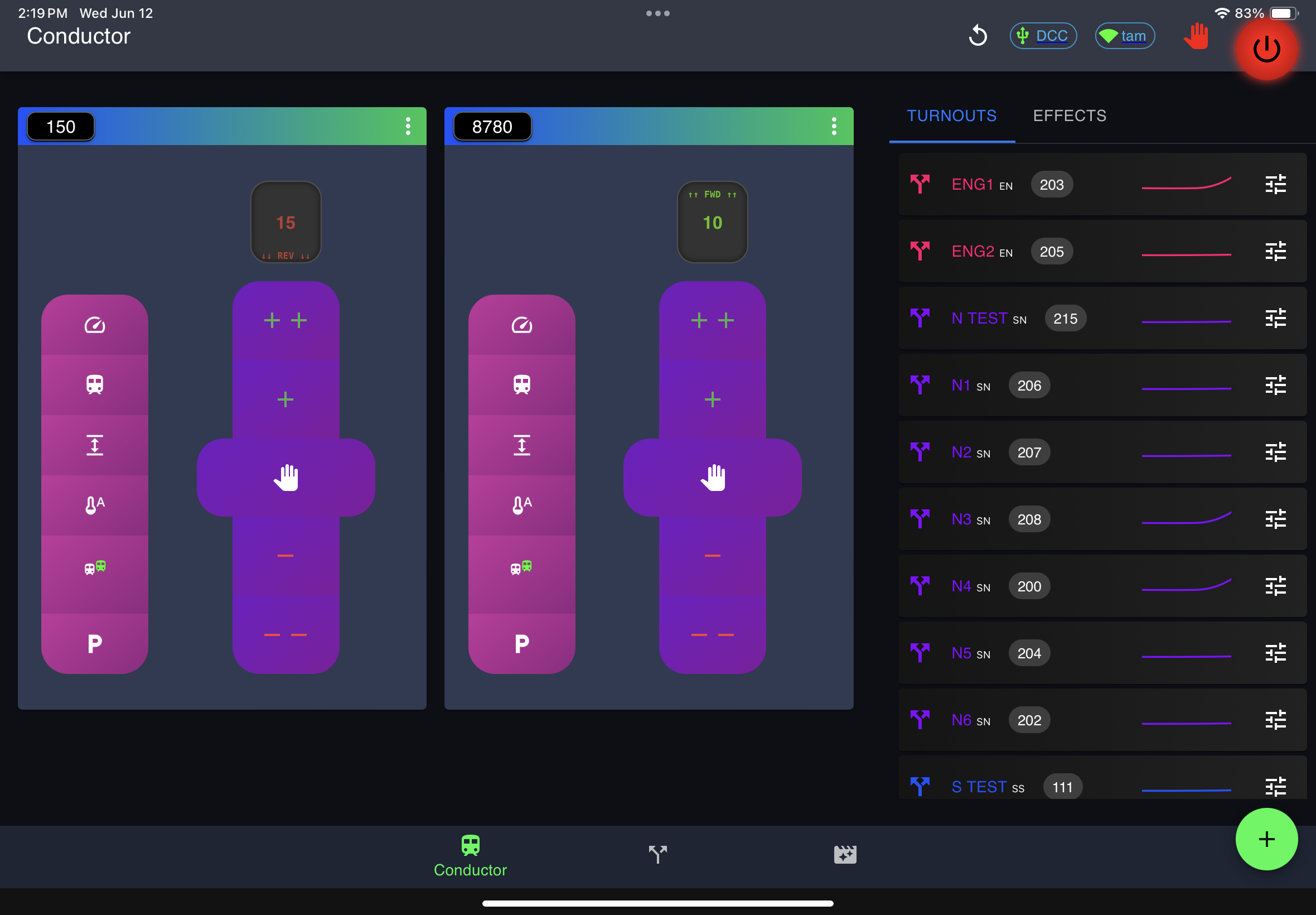Screen dimensions: 1316x915
Task: Click the refresh arrow icon in header
Action: point(978,36)
